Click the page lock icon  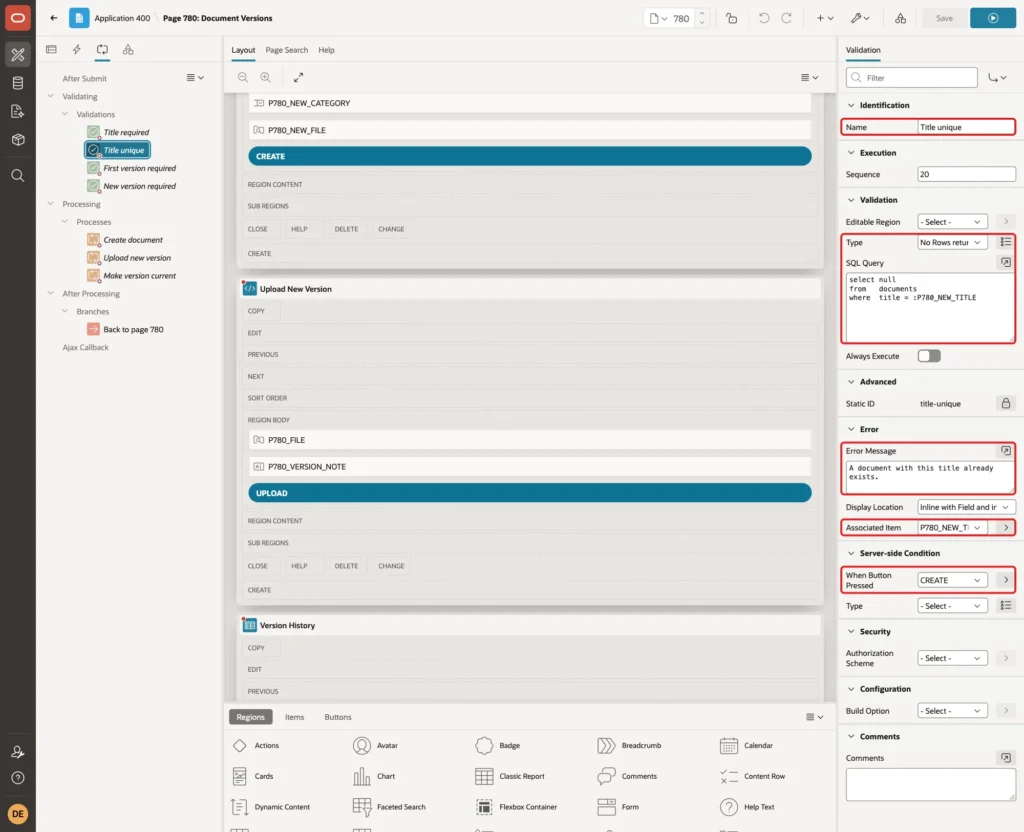coord(731,18)
